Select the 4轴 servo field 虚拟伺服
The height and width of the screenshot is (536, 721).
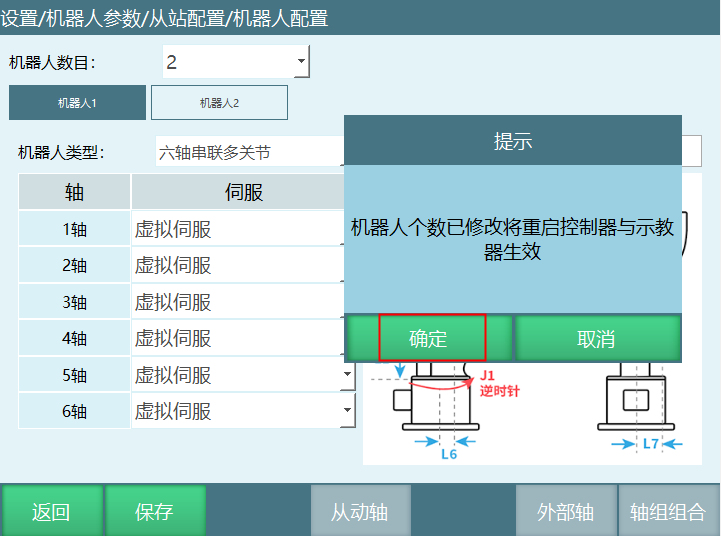237,338
